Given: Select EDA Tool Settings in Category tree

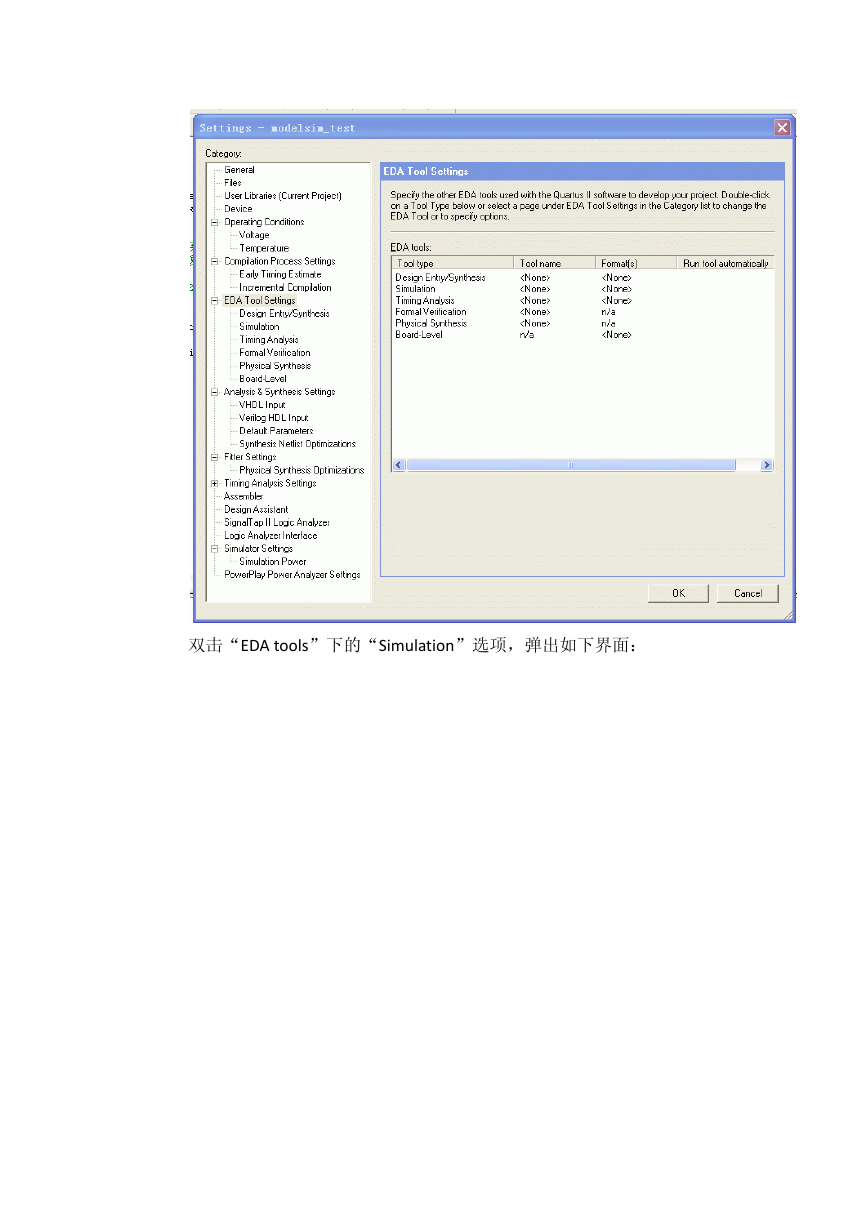Looking at the screenshot, I should (260, 300).
